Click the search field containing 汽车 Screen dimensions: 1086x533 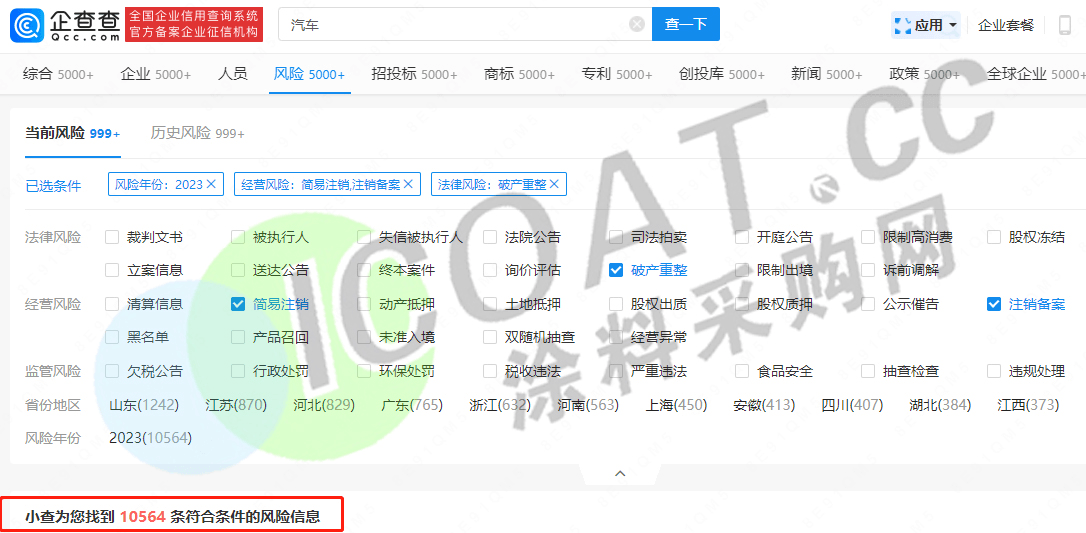[x=450, y=25]
